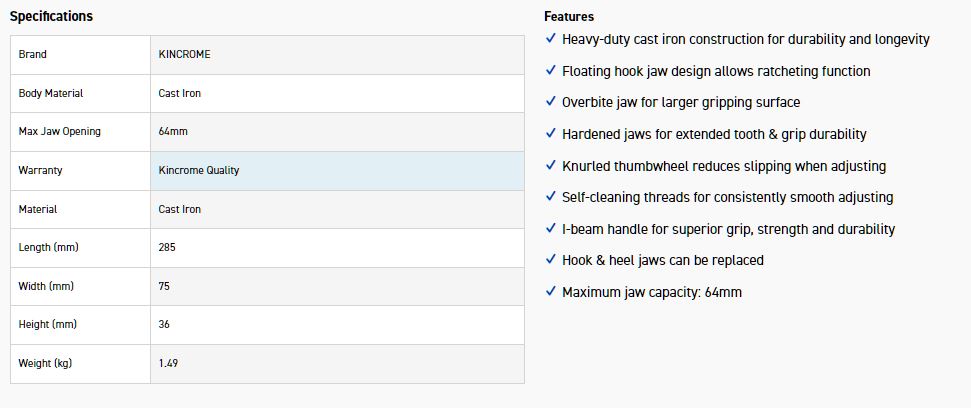Image resolution: width=971 pixels, height=408 pixels.
Task: Select the 1.49 weight value
Action: pyautogui.click(x=169, y=363)
